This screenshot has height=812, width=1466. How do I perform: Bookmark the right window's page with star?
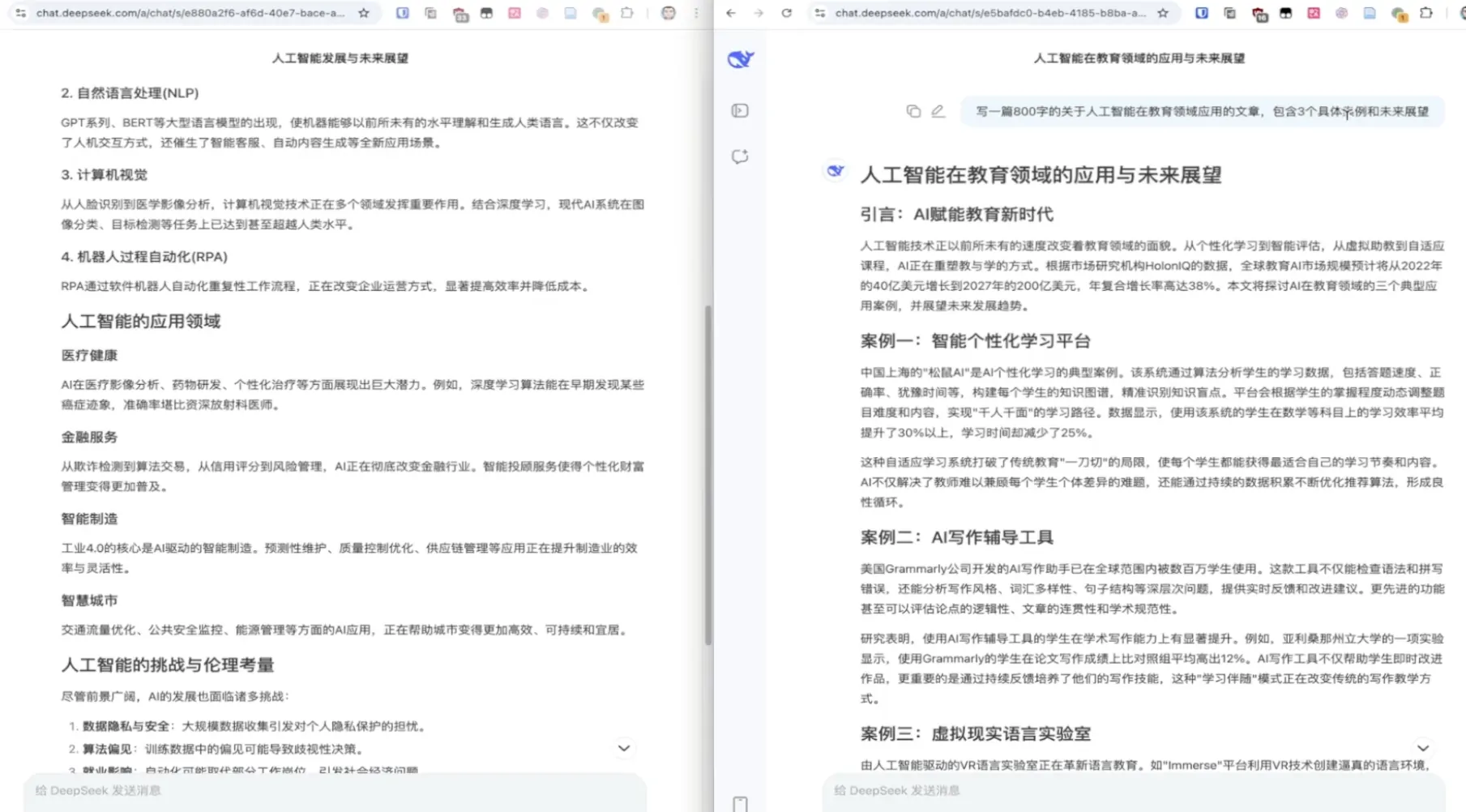(1163, 13)
